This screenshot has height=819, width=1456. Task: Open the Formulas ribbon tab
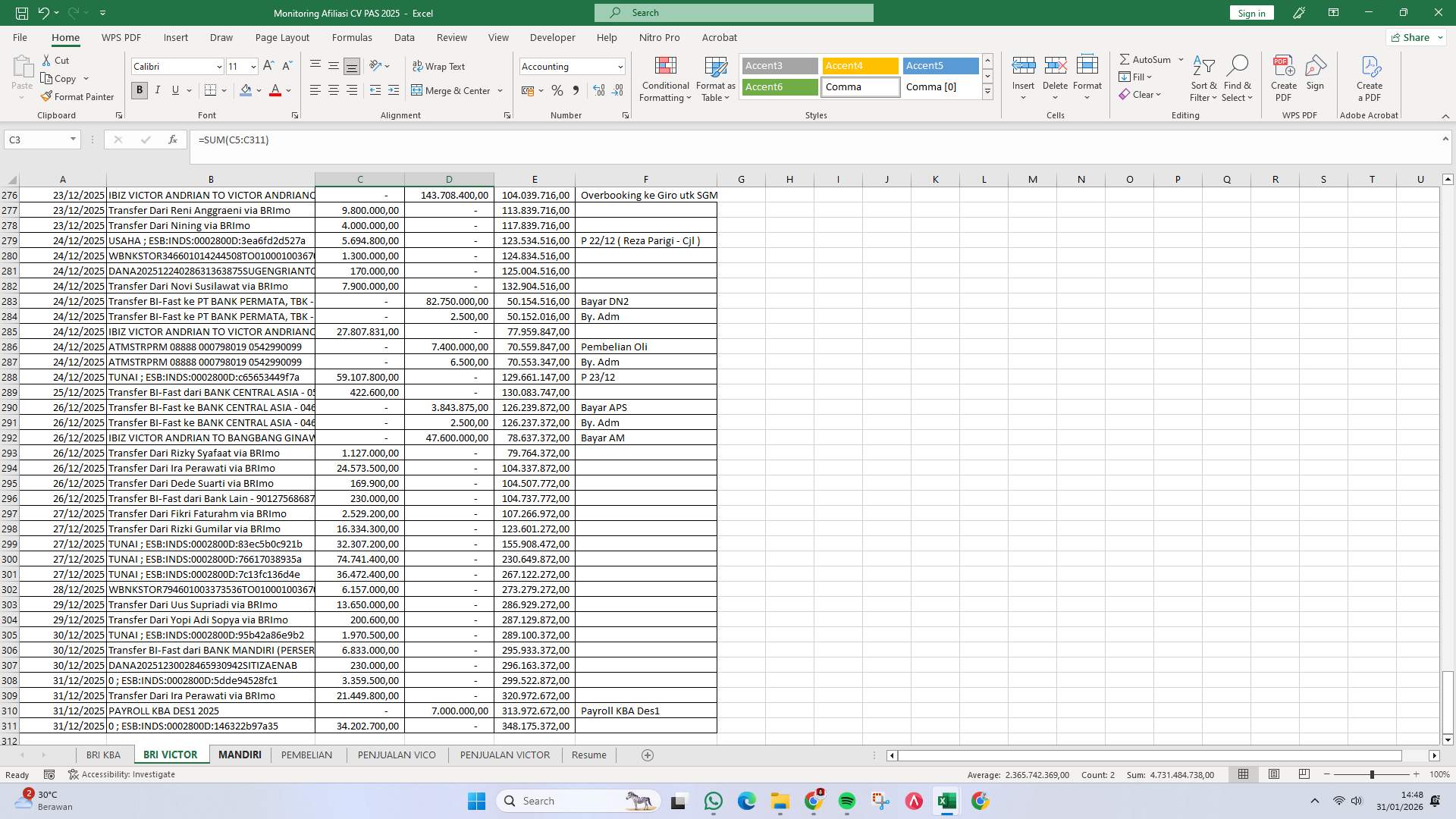(x=352, y=37)
